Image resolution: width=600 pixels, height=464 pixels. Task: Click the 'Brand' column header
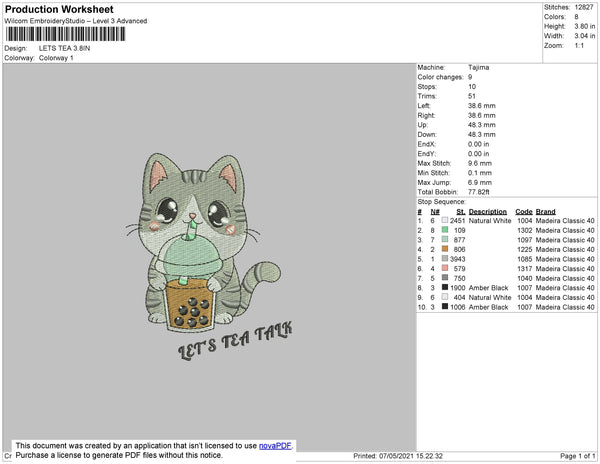pos(546,212)
